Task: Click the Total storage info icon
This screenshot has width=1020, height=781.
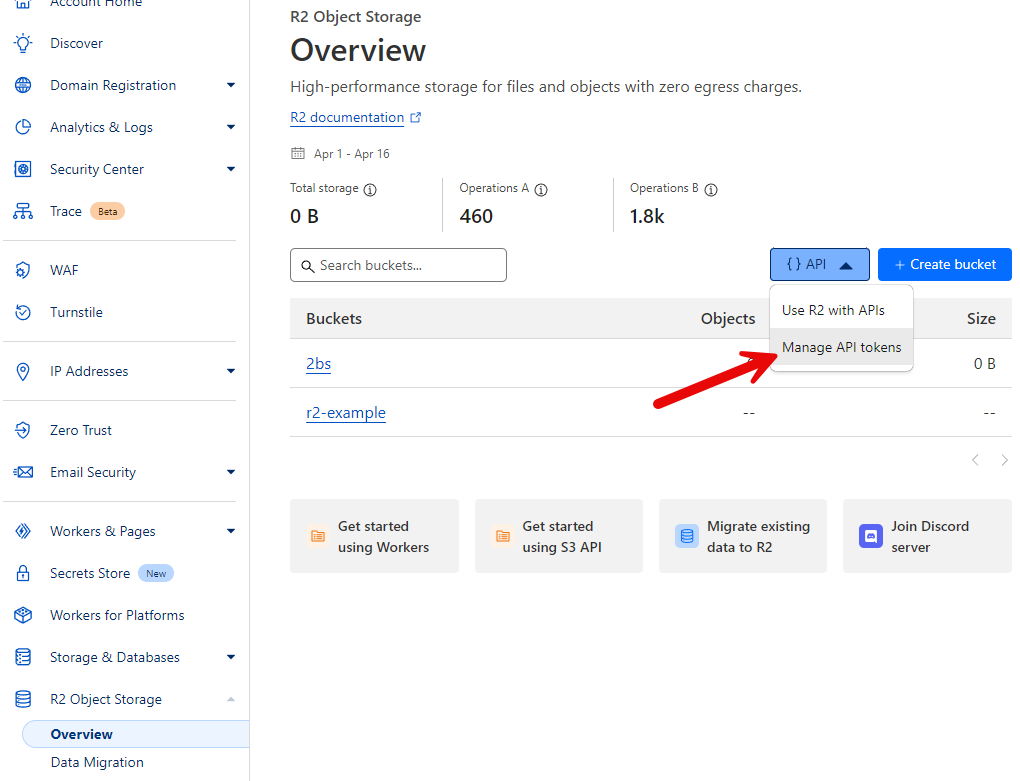Action: (370, 190)
